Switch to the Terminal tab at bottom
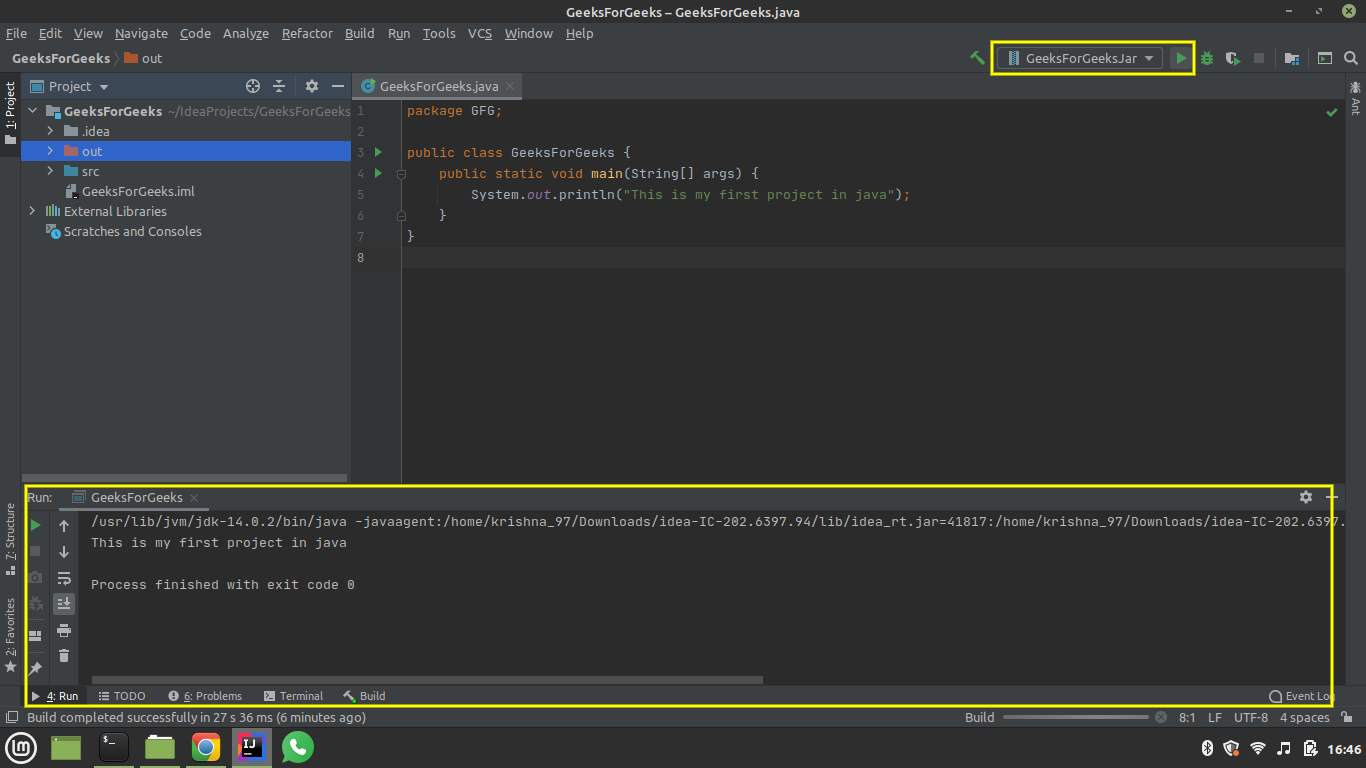The height and width of the screenshot is (768, 1366). [x=293, y=696]
